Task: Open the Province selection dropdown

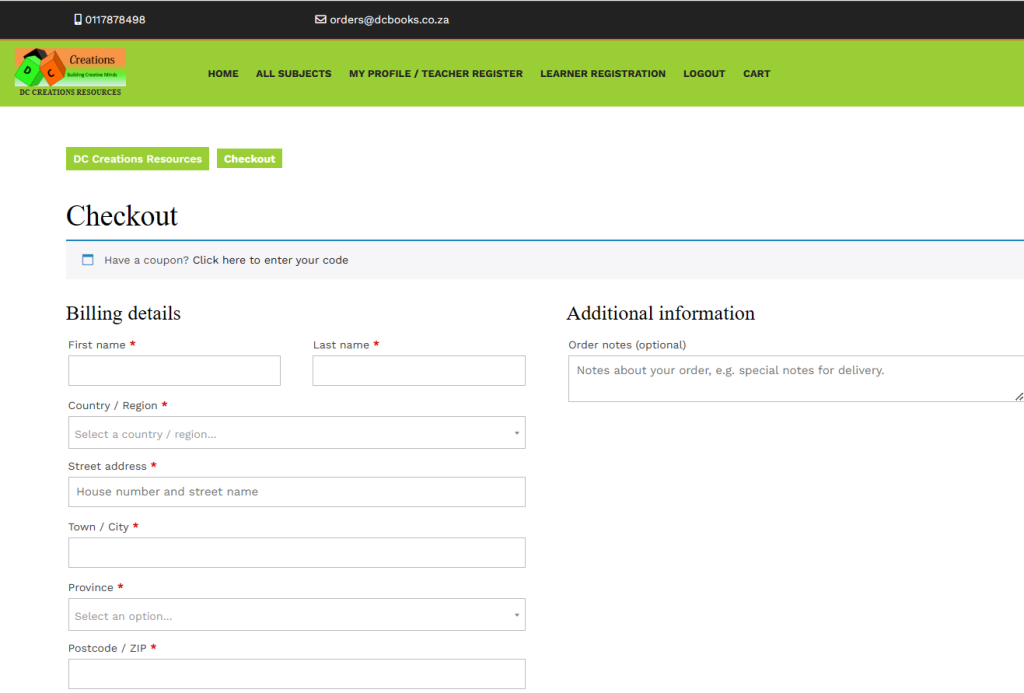Action: [x=296, y=614]
